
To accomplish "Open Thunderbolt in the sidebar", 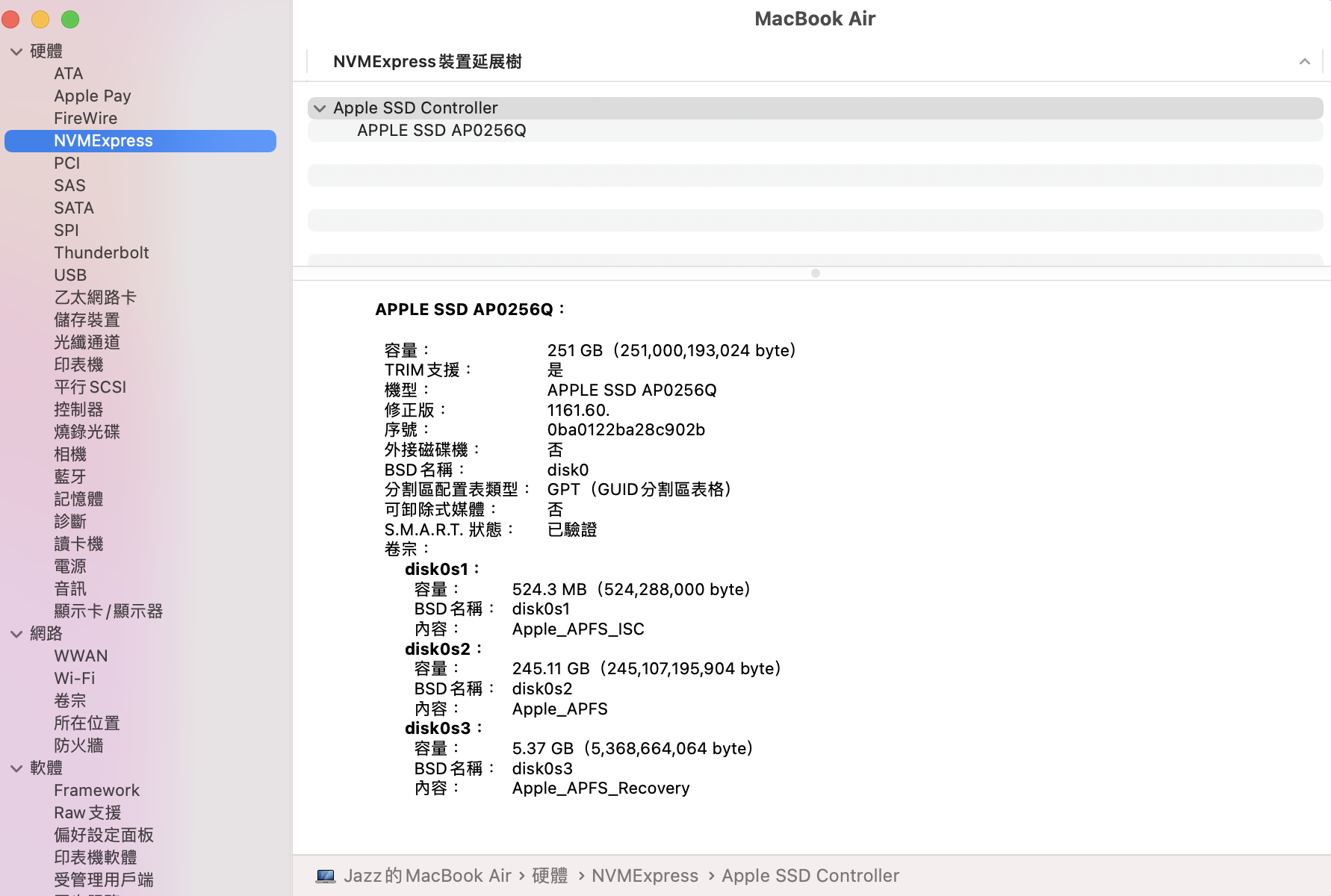I will click(102, 253).
